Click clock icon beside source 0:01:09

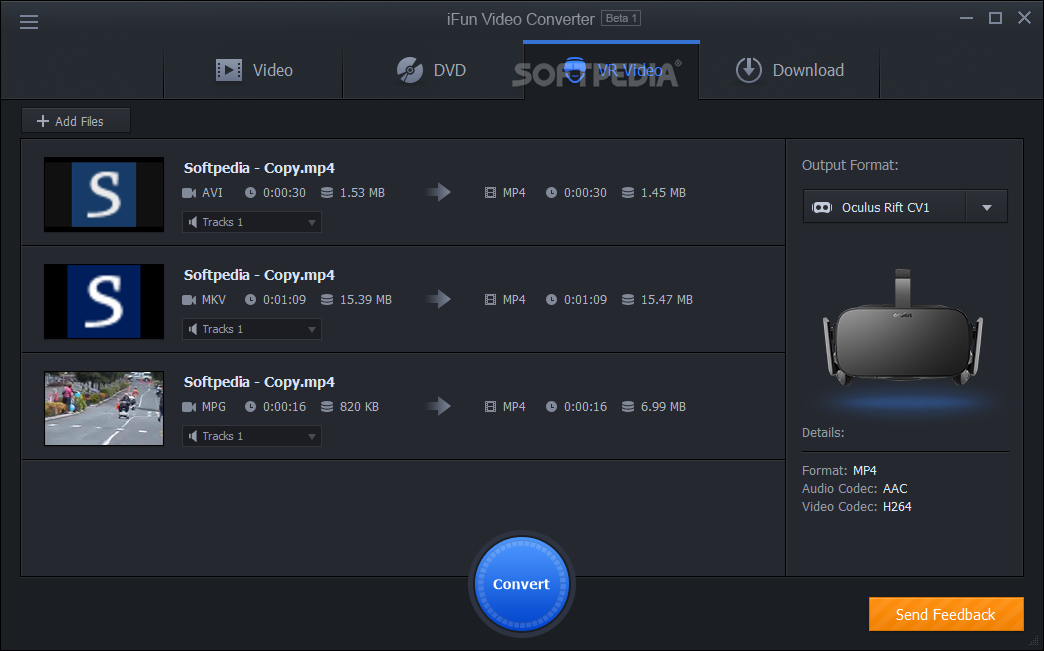[x=250, y=300]
